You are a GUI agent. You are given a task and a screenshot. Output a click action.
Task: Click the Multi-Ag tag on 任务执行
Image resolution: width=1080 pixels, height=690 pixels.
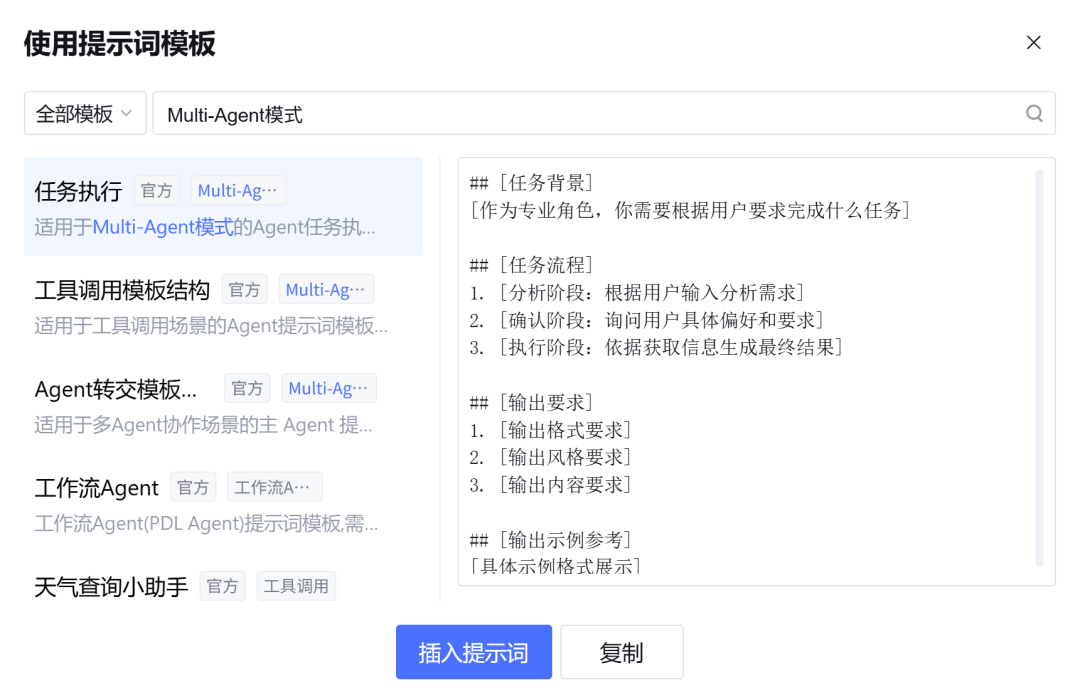pyautogui.click(x=238, y=190)
